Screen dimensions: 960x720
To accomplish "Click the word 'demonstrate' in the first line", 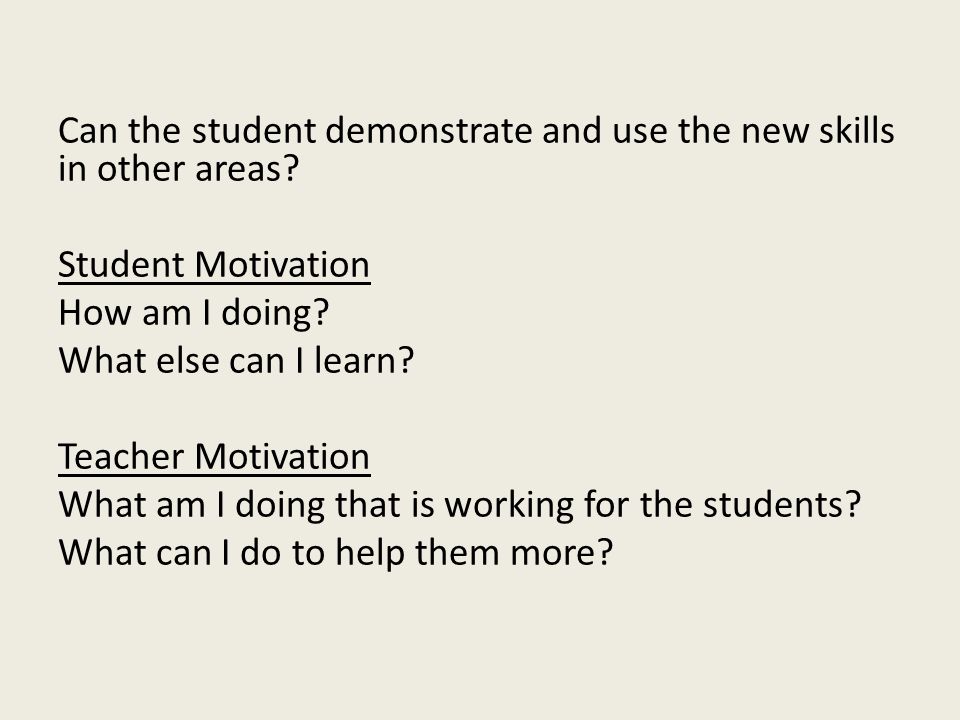I will (429, 131).
